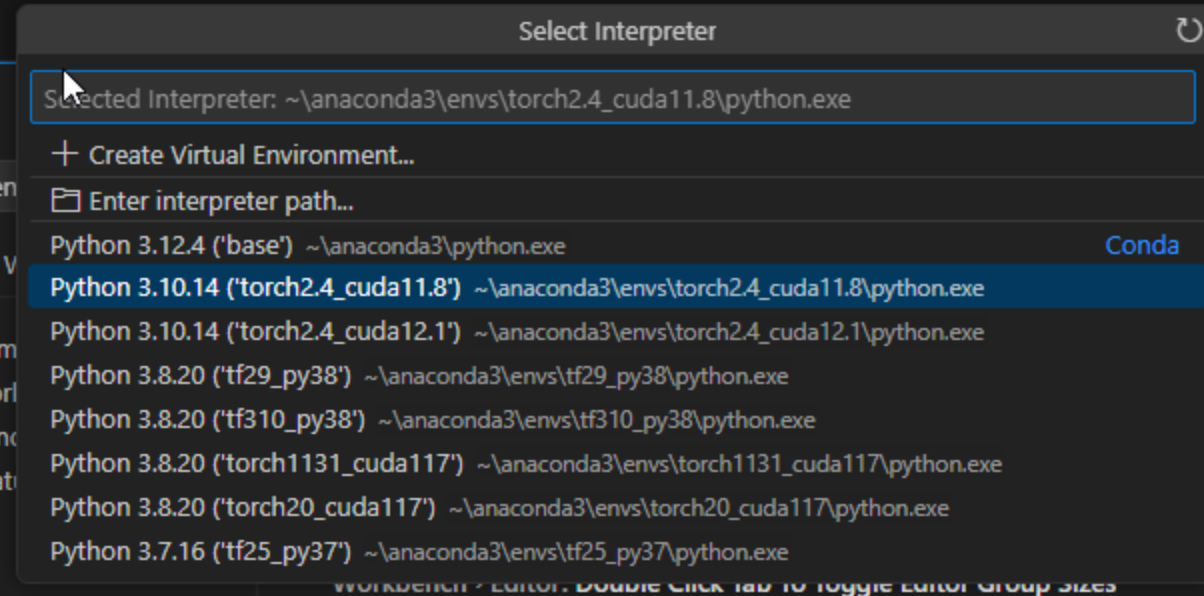
Task: Click the Select Interpreter title bar
Action: point(617,31)
